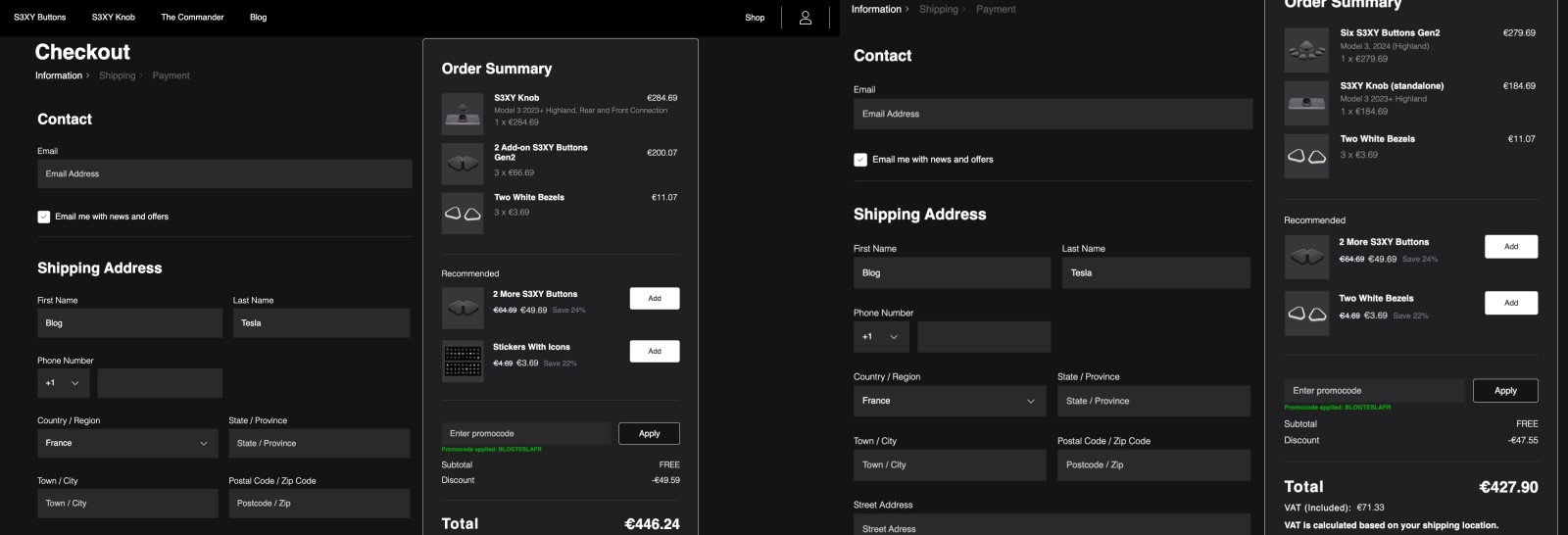Select the €446.24 total amount text
1568x535 pixels.
click(x=652, y=524)
